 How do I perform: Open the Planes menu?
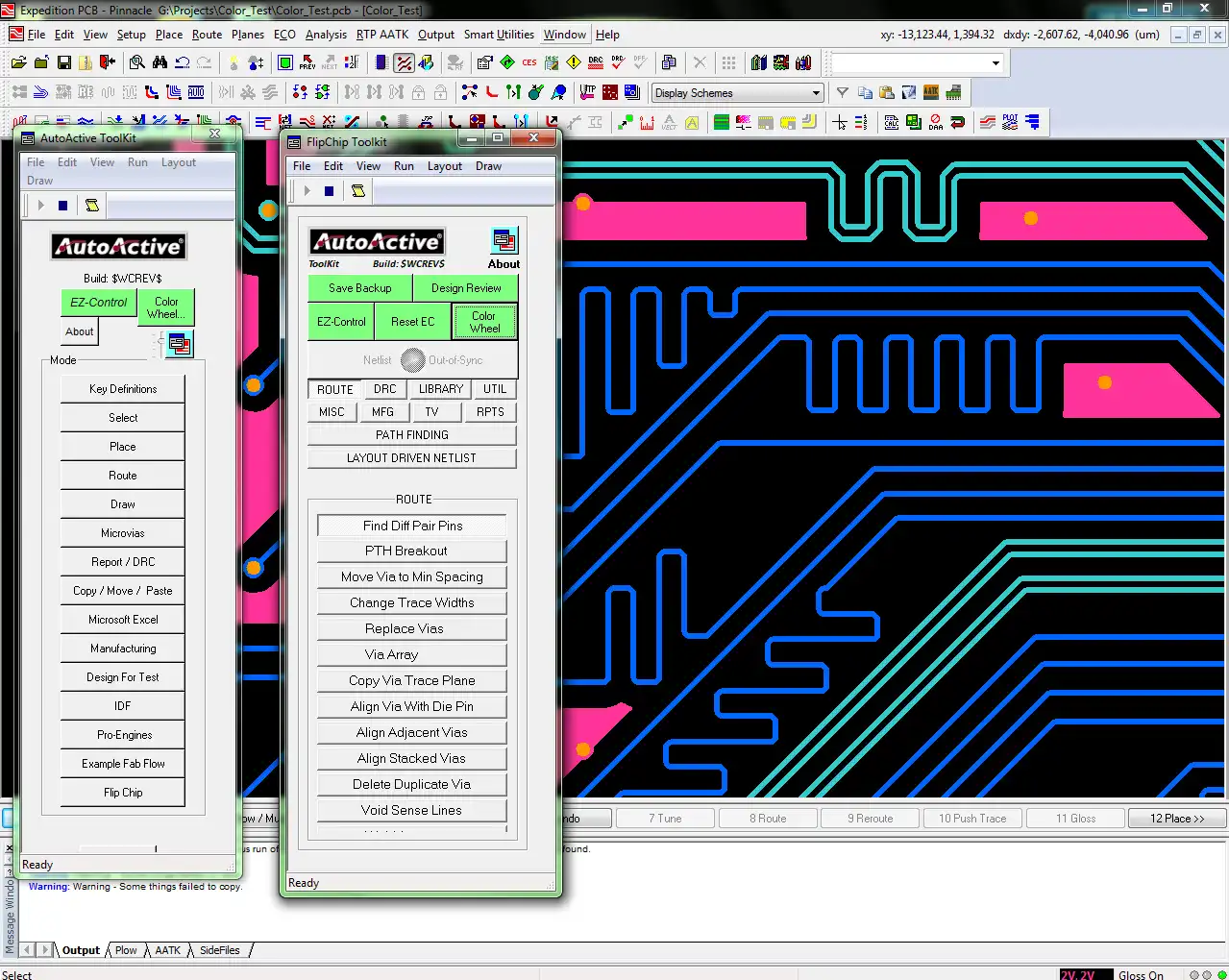pos(247,35)
